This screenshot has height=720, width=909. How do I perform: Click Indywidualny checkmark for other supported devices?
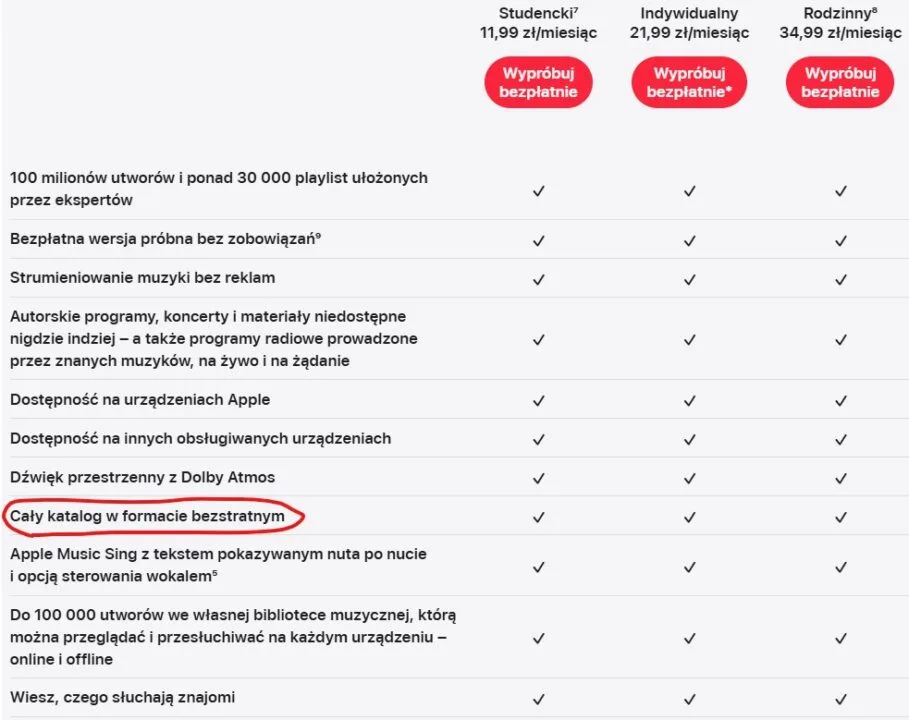(x=689, y=439)
